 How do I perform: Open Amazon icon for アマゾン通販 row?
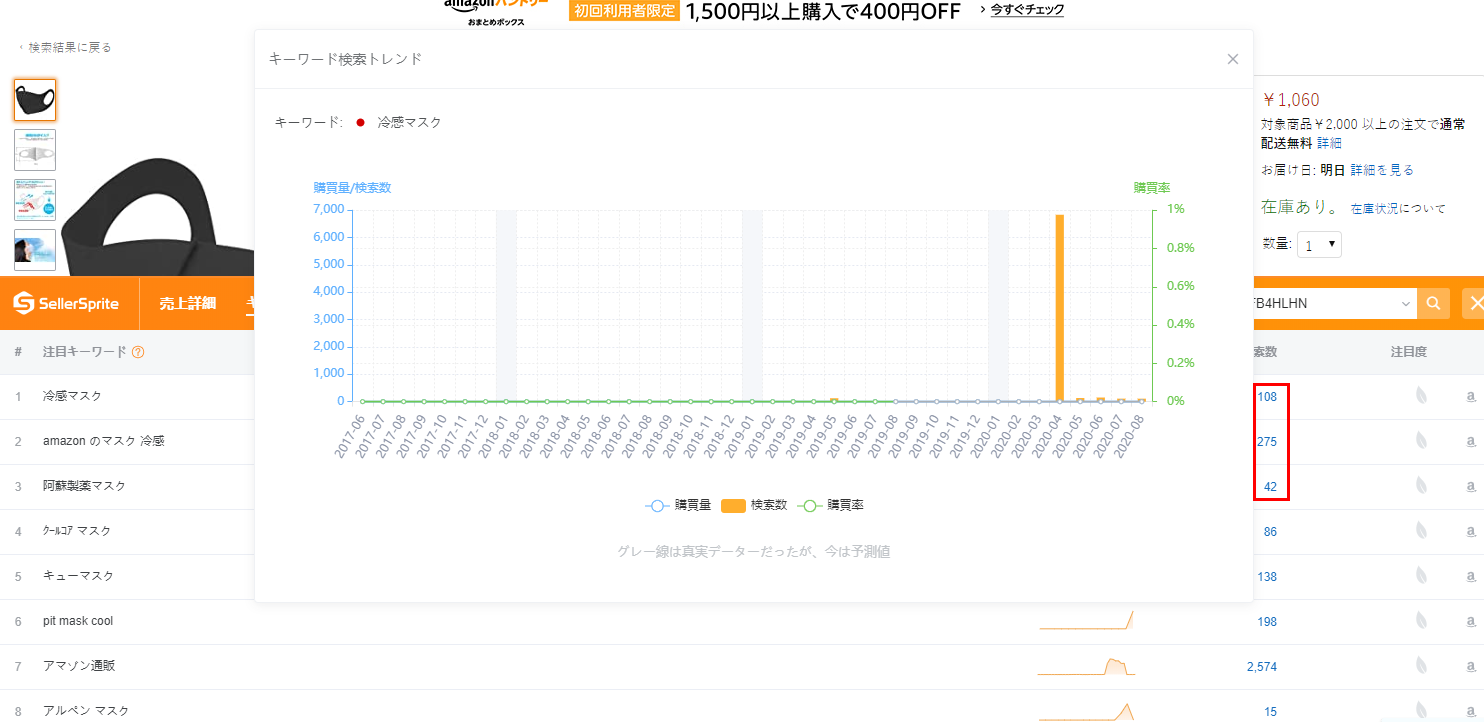point(1471,667)
